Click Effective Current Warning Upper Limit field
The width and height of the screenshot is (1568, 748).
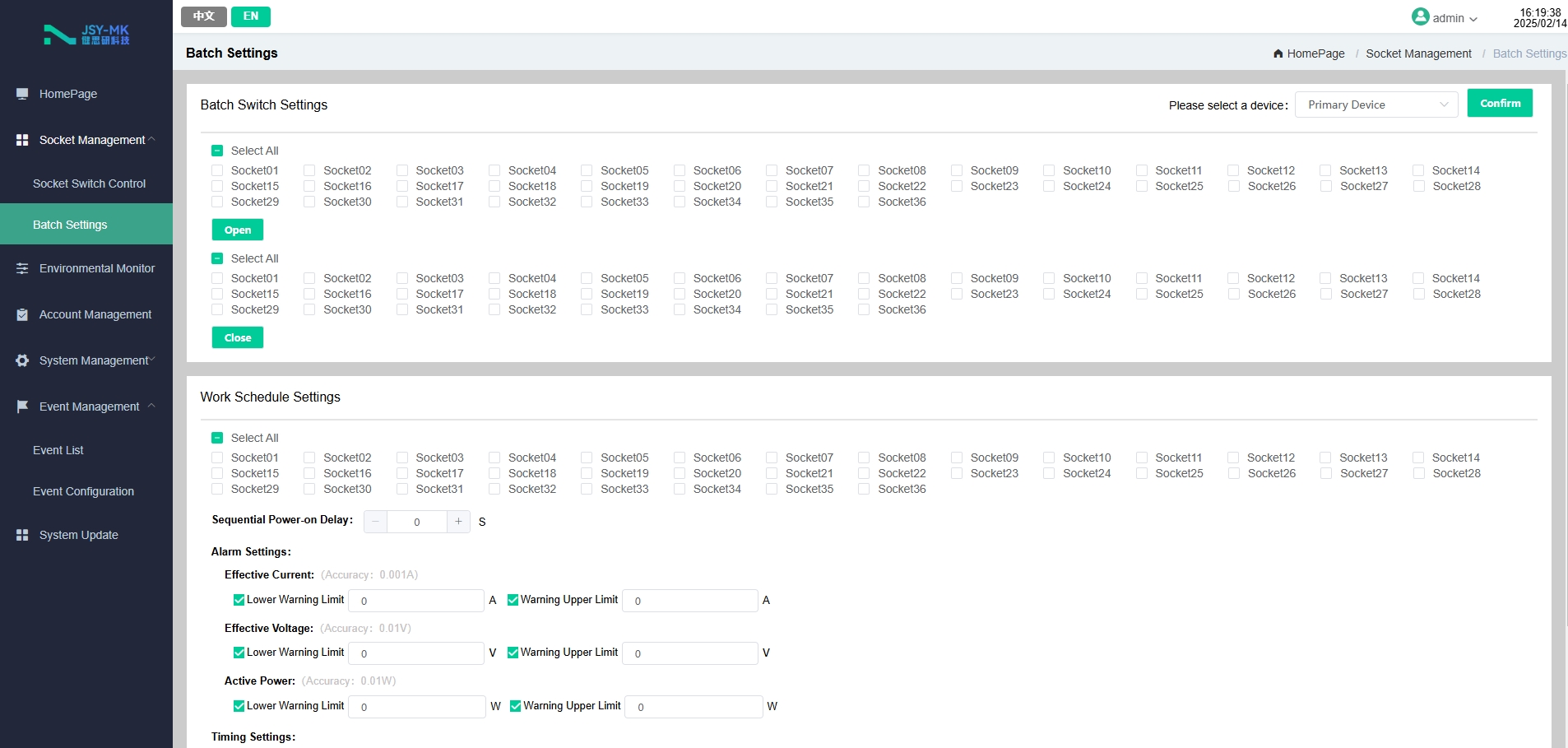[690, 601]
